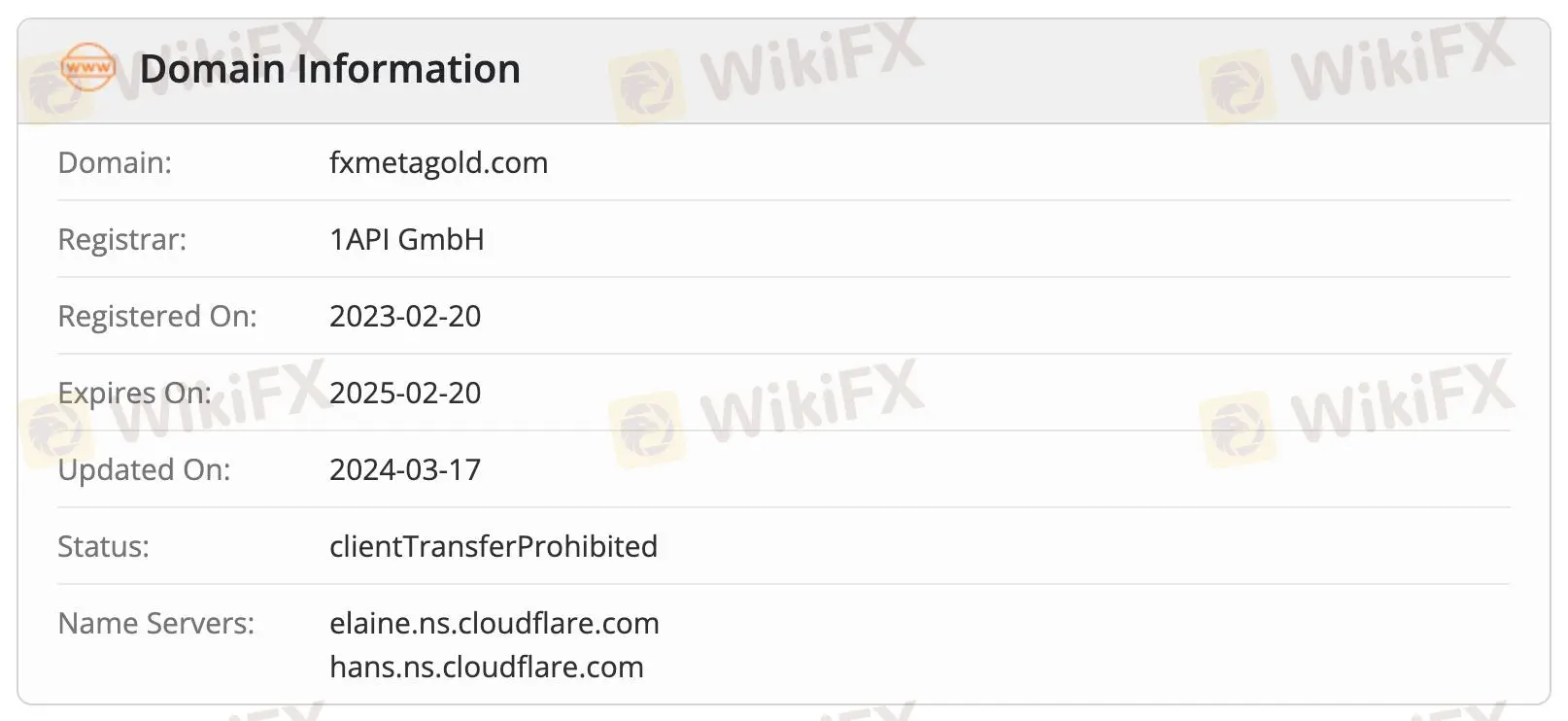Click the Expires On: label

click(x=134, y=393)
